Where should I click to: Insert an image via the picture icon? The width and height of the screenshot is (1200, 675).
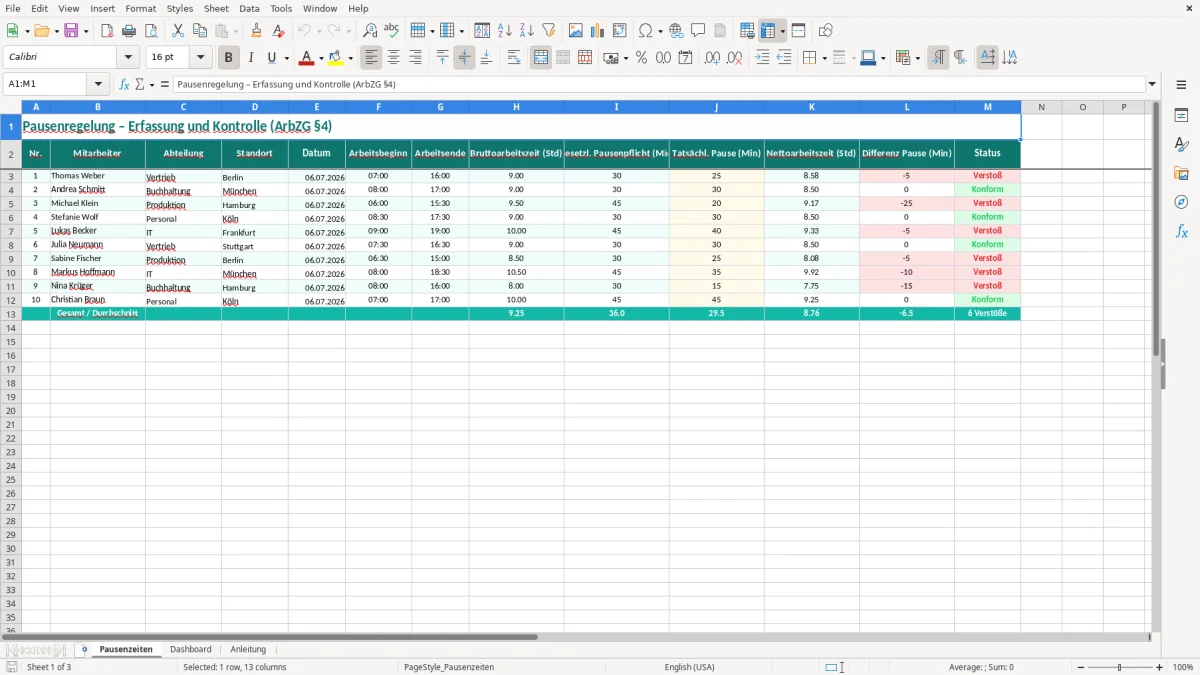(576, 31)
